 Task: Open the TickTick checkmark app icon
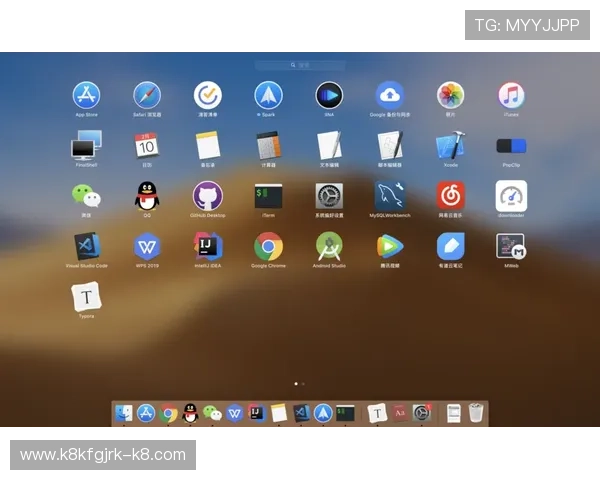click(x=208, y=95)
